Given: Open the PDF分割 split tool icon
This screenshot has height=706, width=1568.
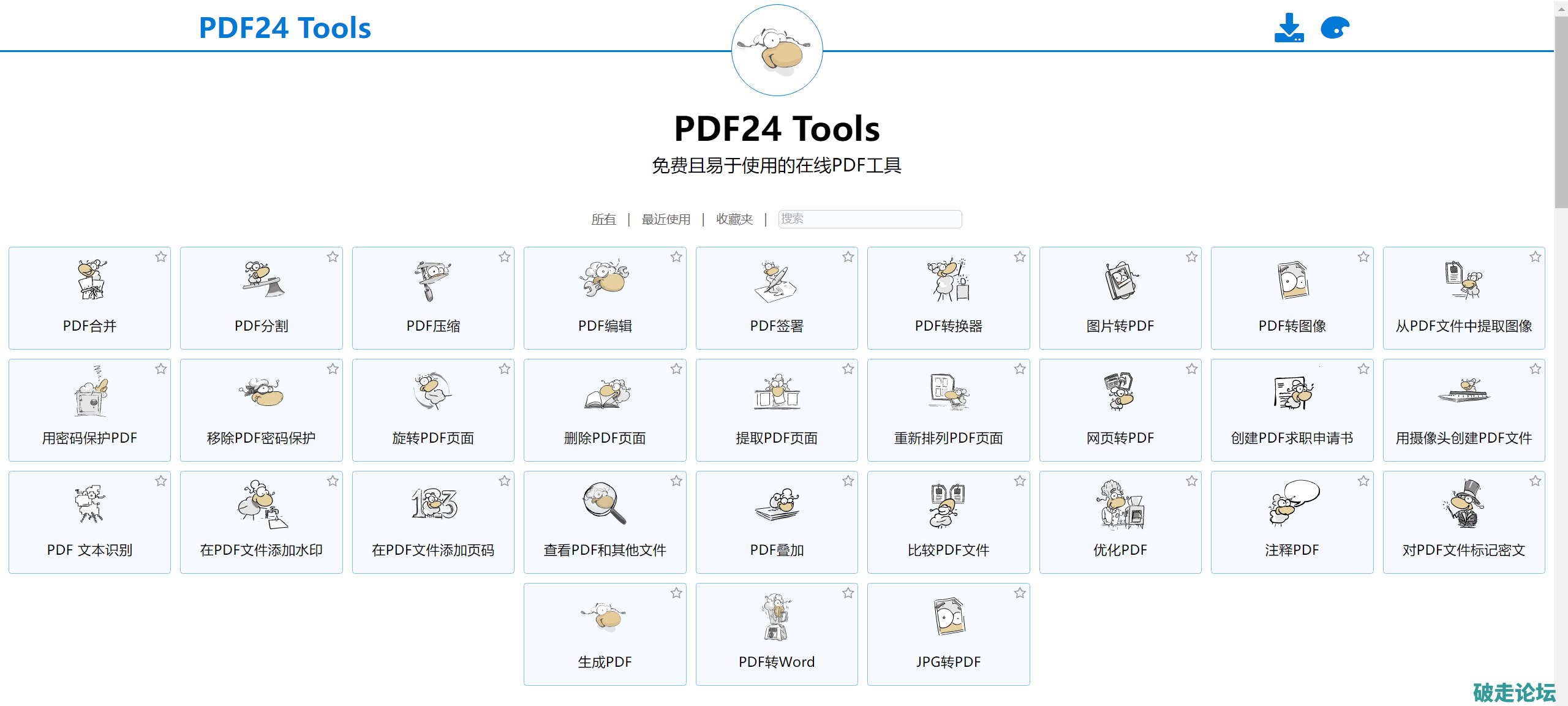Looking at the screenshot, I should point(263,280).
